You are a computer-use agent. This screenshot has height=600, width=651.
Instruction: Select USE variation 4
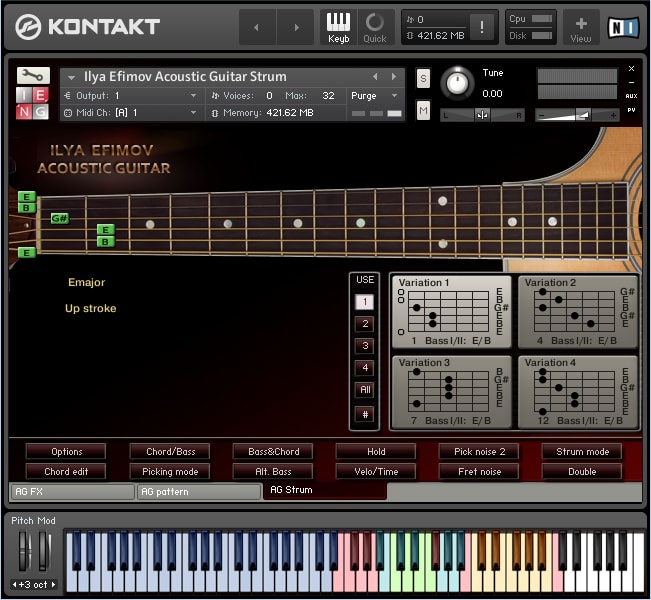[365, 367]
